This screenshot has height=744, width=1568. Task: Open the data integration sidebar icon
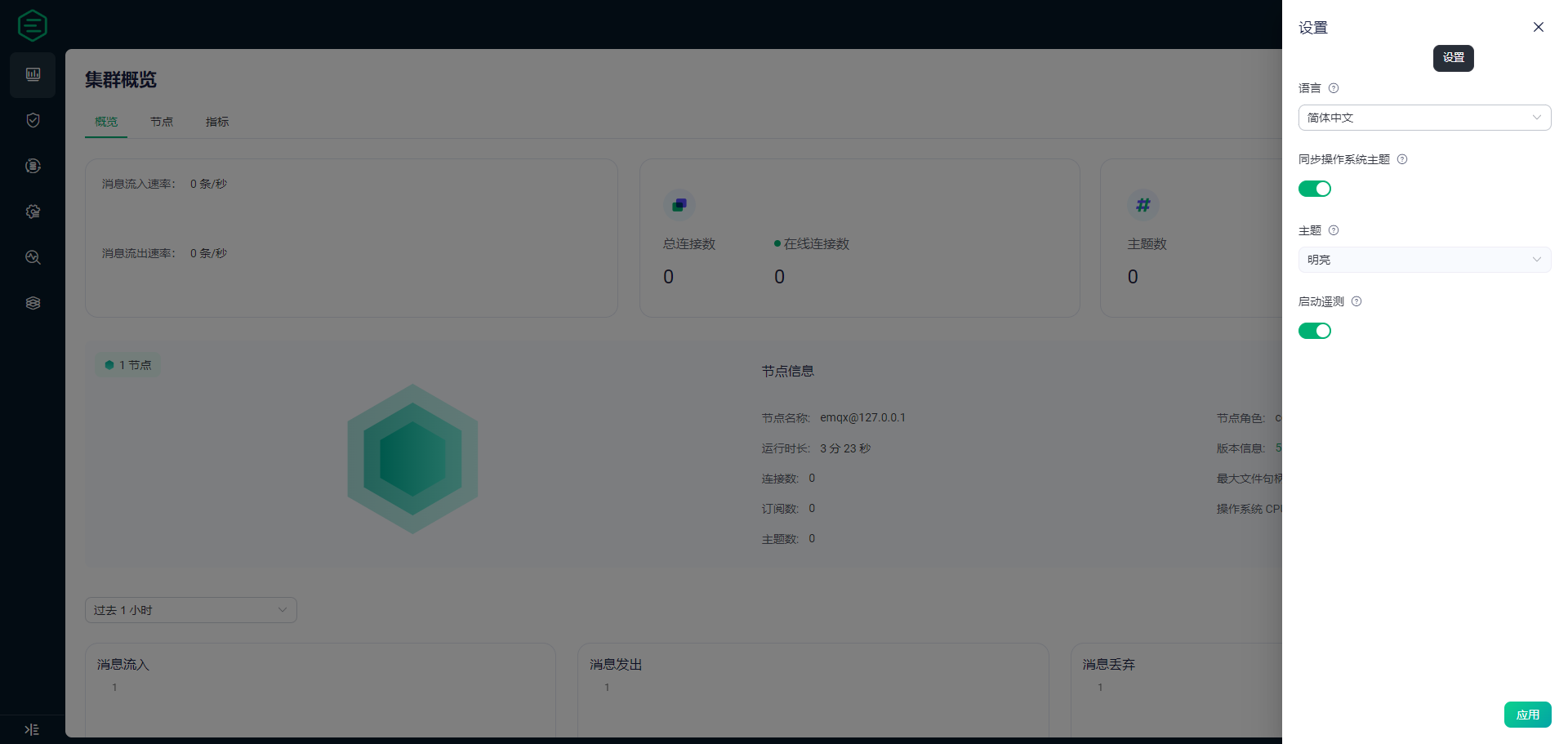[33, 166]
